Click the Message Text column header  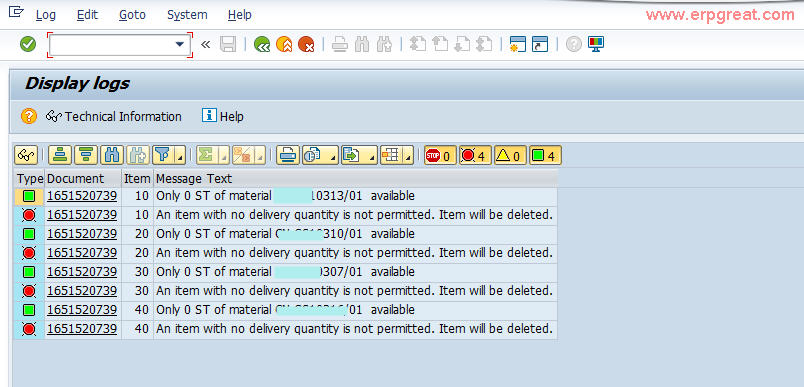[x=355, y=178]
